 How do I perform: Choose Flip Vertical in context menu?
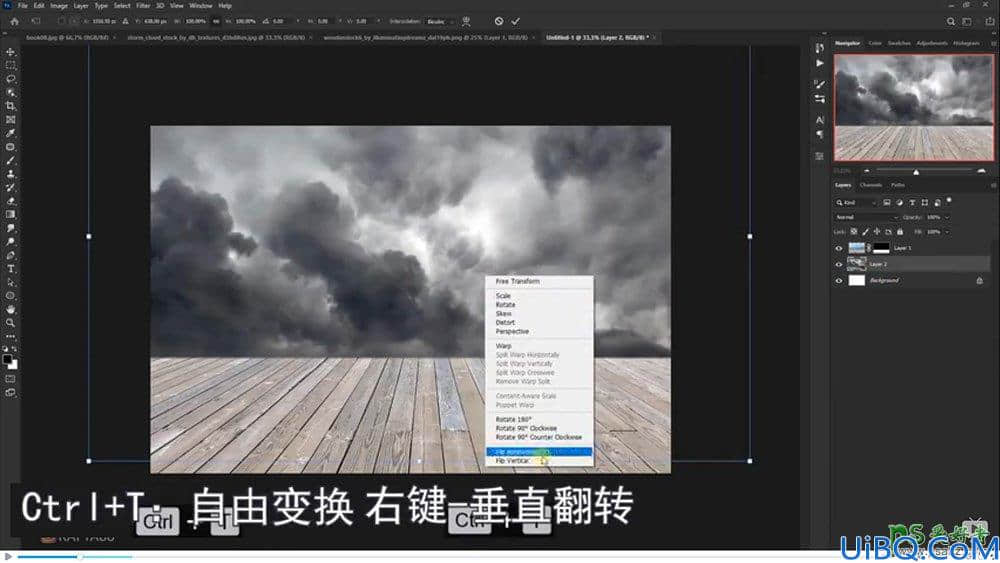[540, 460]
